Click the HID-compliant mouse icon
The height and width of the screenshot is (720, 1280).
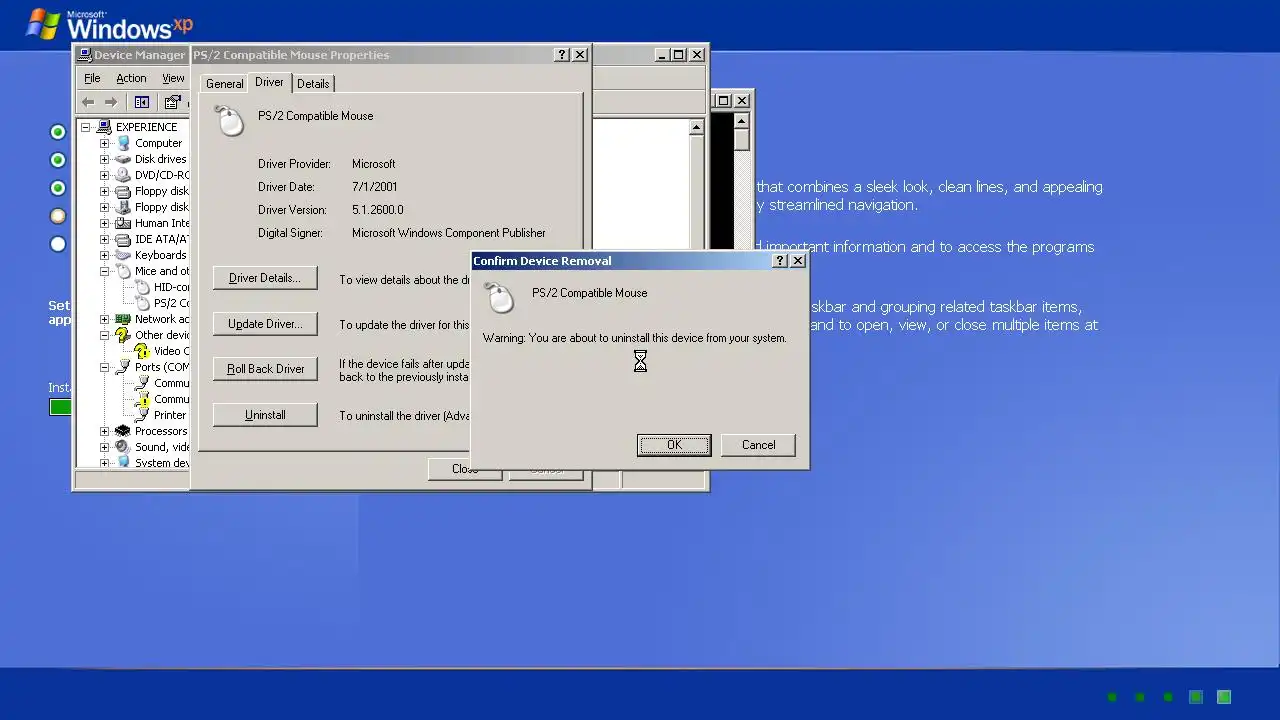pyautogui.click(x=142, y=287)
